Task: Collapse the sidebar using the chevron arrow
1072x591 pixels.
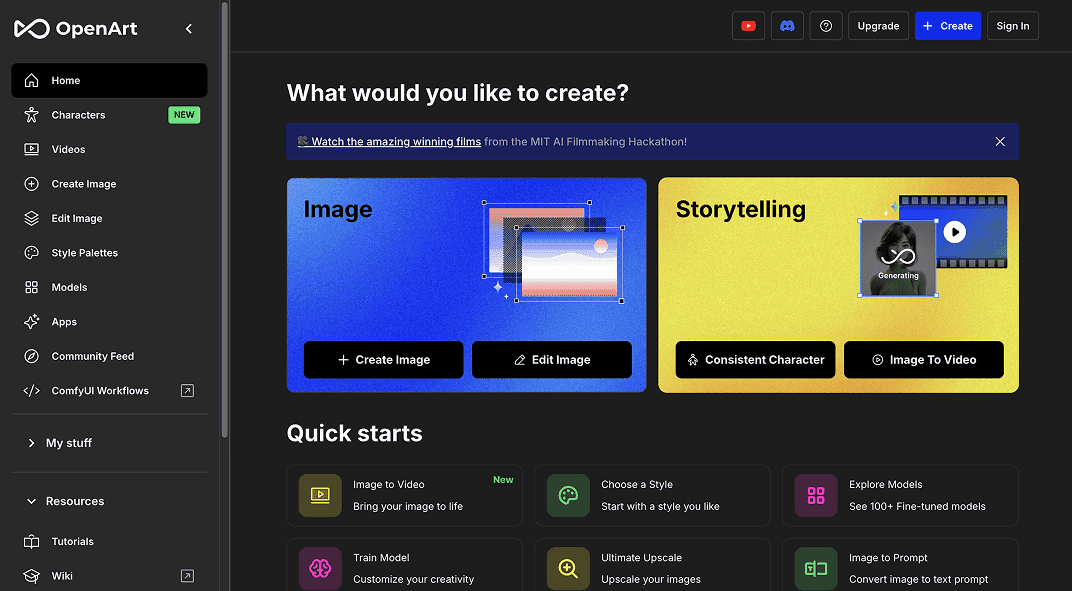Action: 189,29
